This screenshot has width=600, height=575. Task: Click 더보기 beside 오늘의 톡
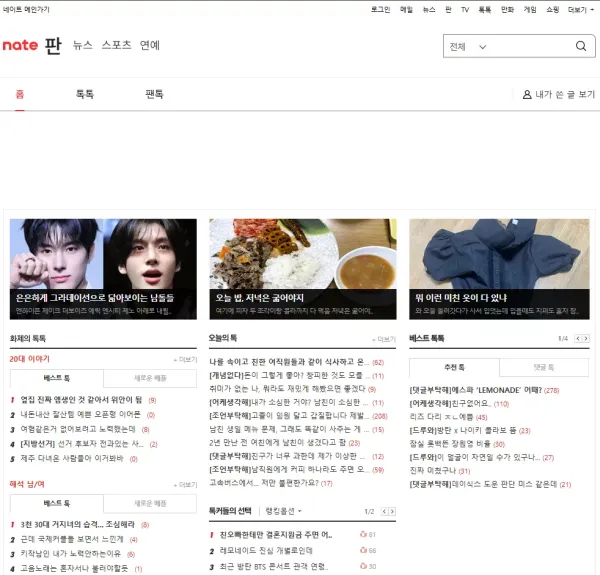point(384,339)
